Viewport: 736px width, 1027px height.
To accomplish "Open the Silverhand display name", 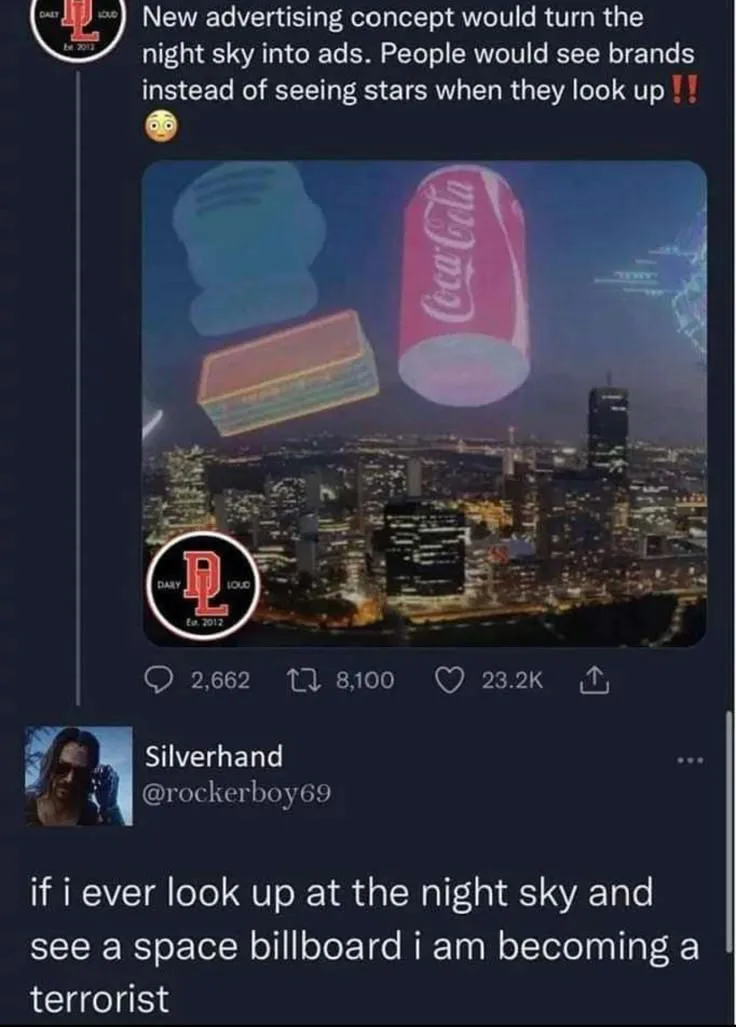I will click(213, 756).
